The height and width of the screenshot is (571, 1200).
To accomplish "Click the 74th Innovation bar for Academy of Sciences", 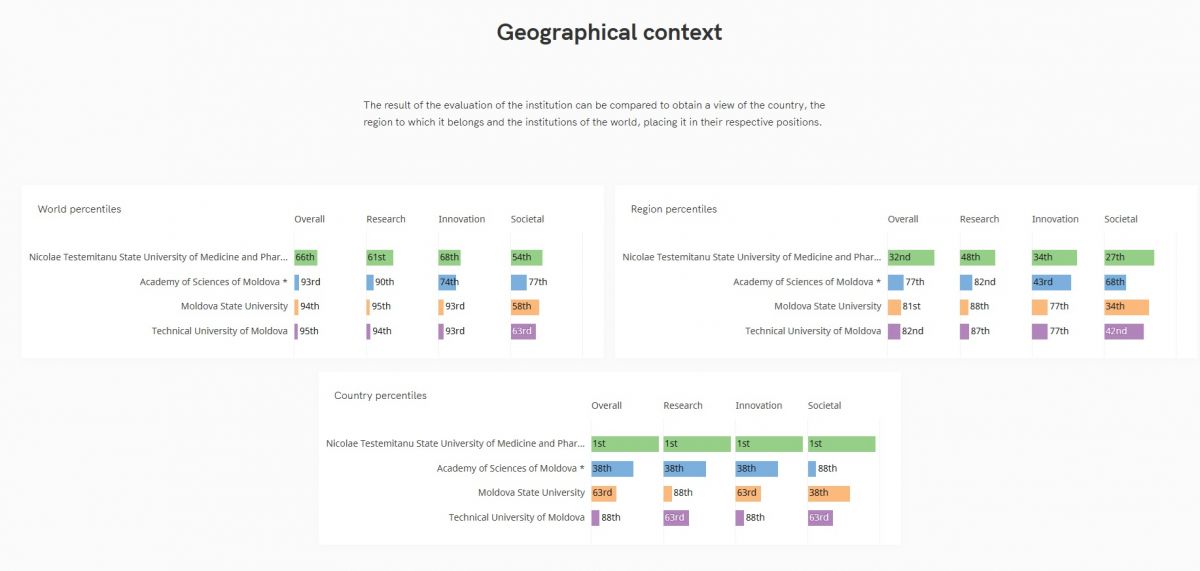I will coord(447,282).
